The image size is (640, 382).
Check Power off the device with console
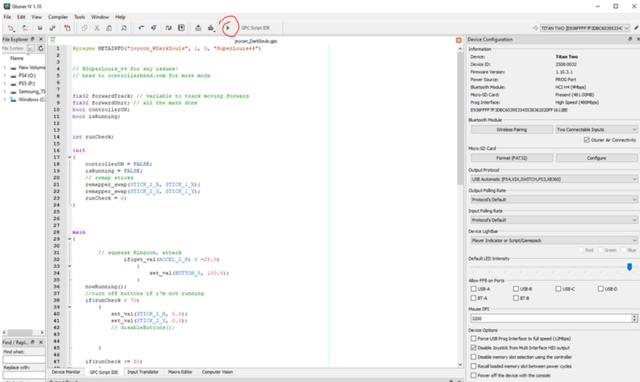click(x=473, y=375)
